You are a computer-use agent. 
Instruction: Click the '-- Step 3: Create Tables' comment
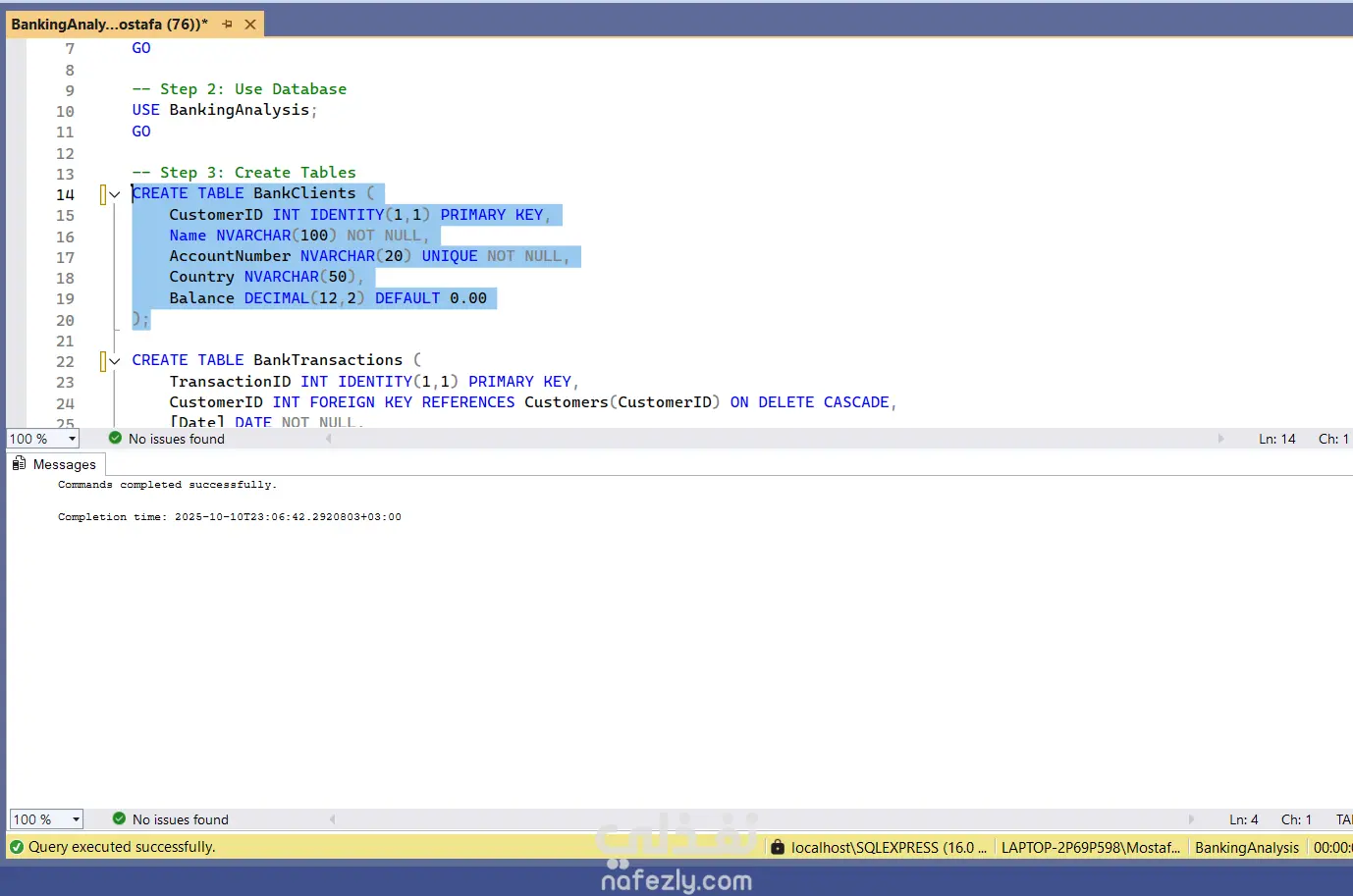[x=244, y=173]
